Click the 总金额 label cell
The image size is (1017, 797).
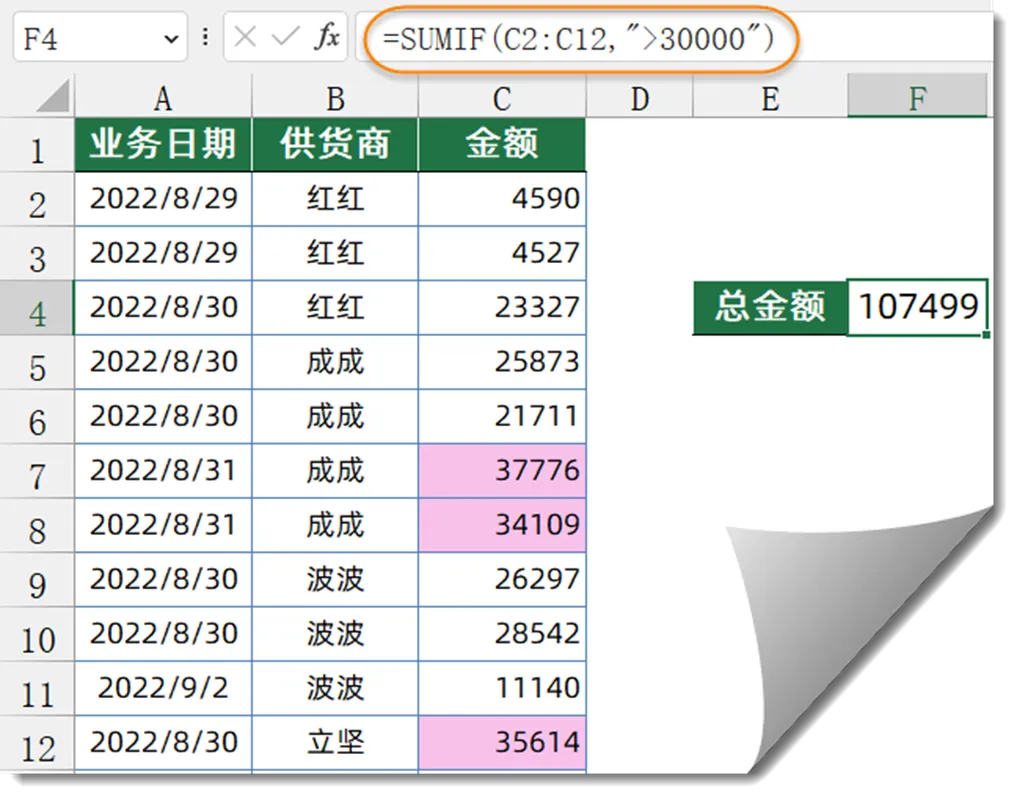tap(769, 307)
